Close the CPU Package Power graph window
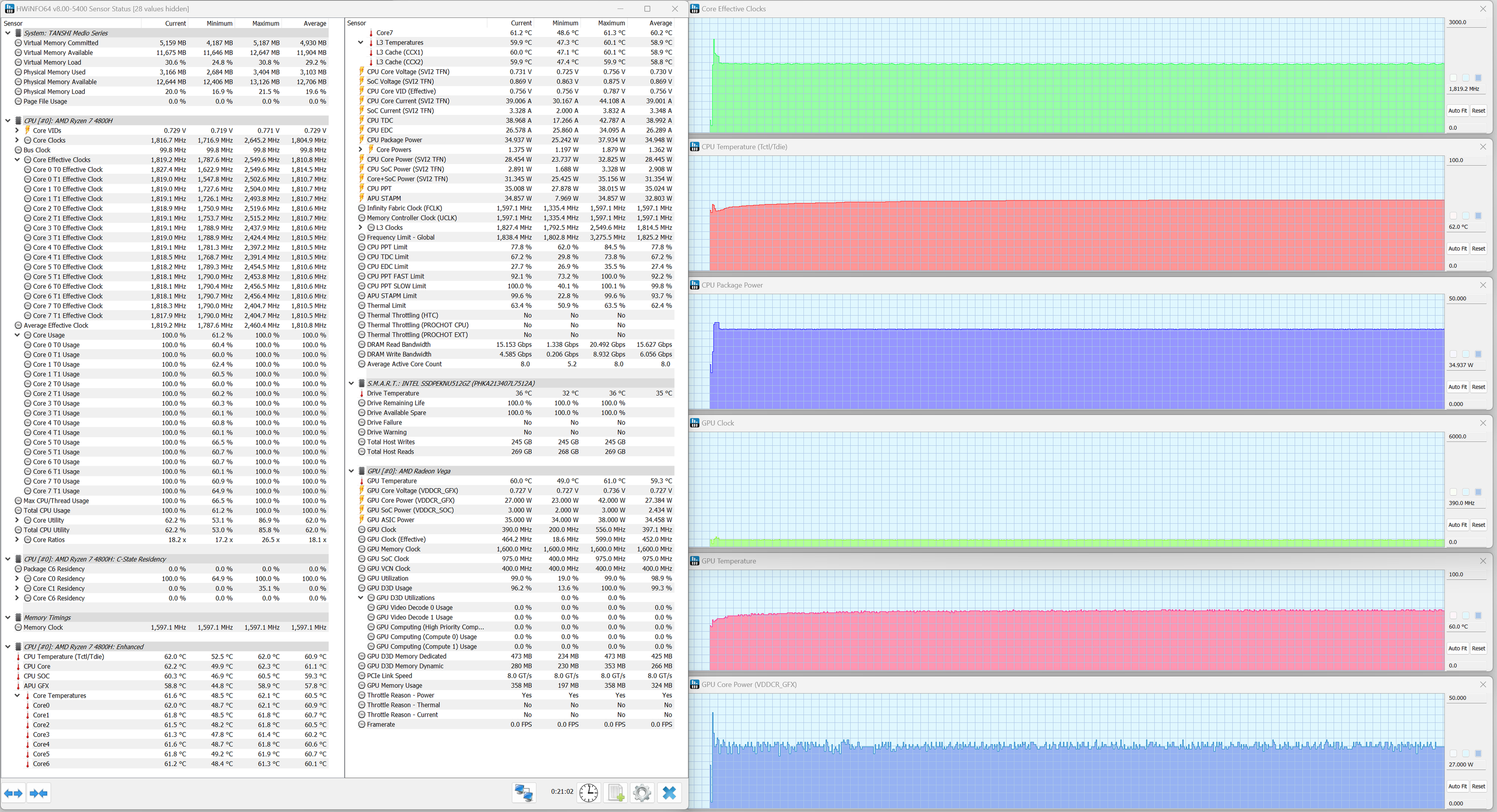Viewport: 1497px width, 812px height. tap(1483, 285)
